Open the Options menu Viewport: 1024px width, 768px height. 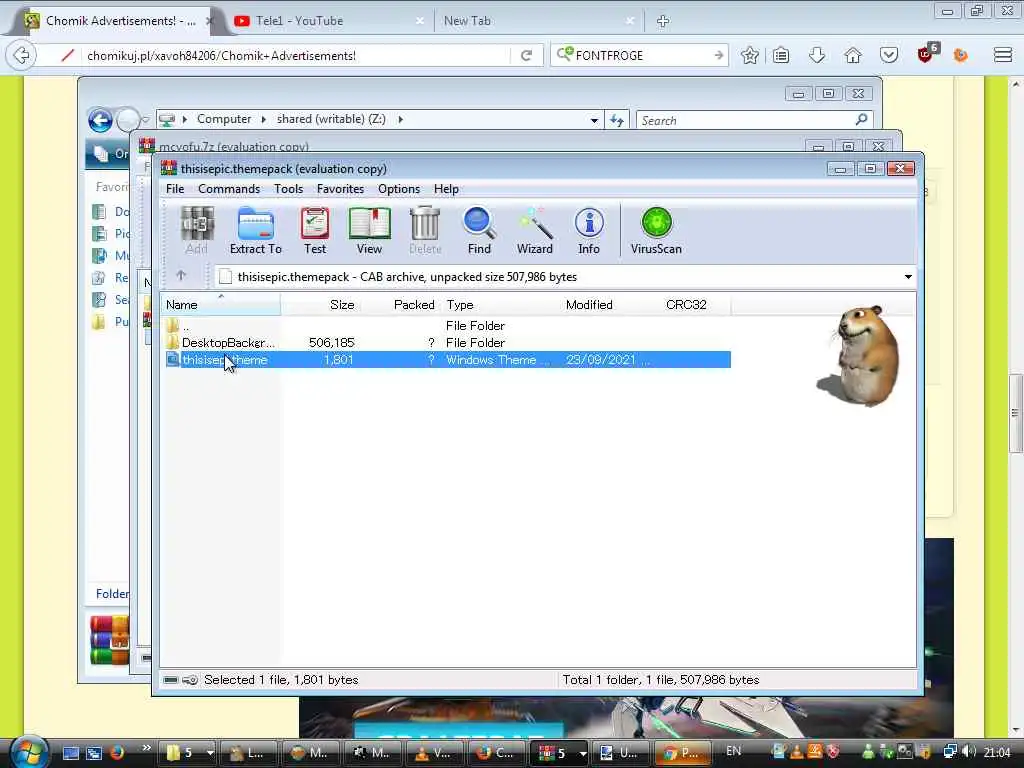pos(399,189)
